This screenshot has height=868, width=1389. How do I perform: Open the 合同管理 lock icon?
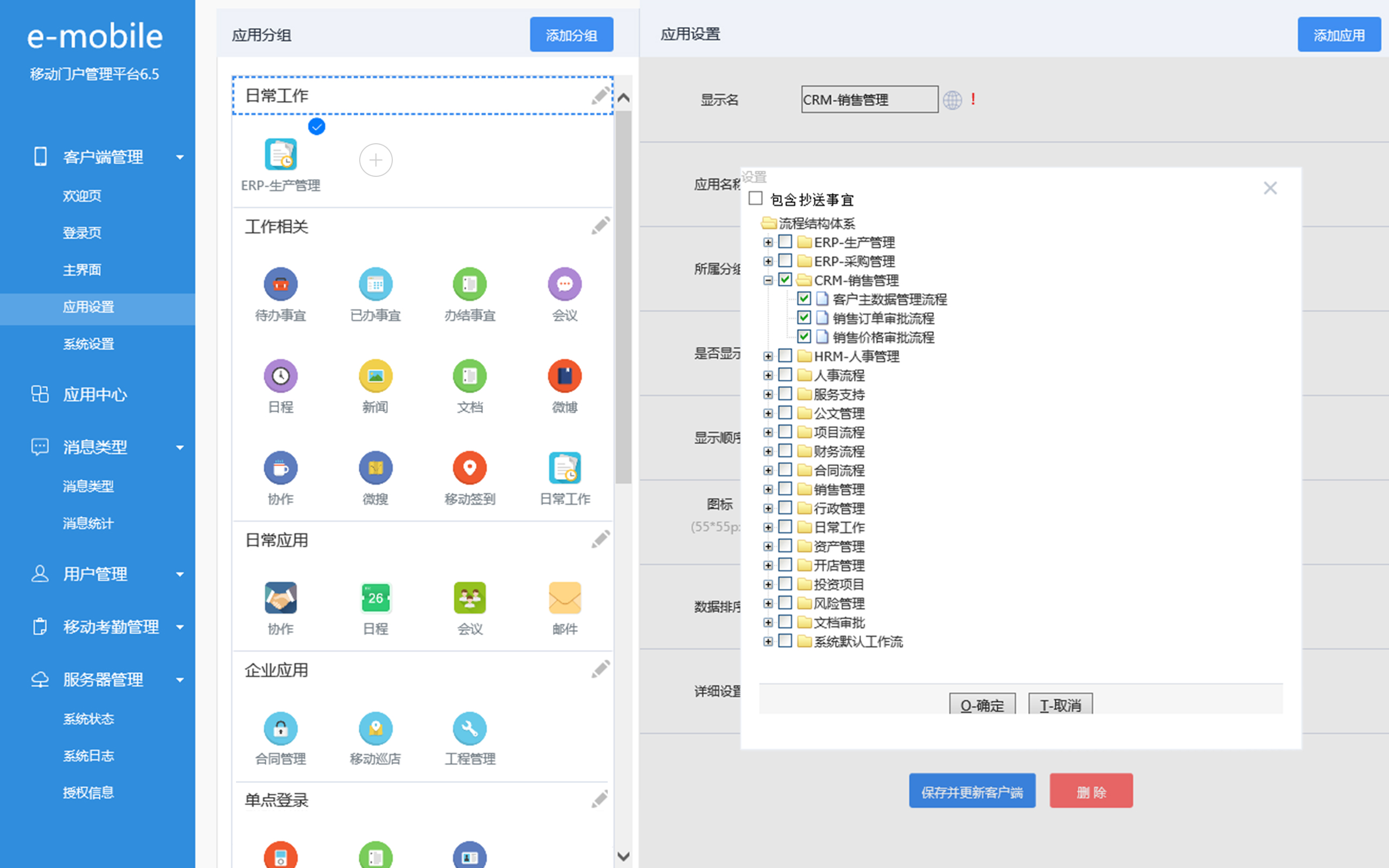coord(281,728)
